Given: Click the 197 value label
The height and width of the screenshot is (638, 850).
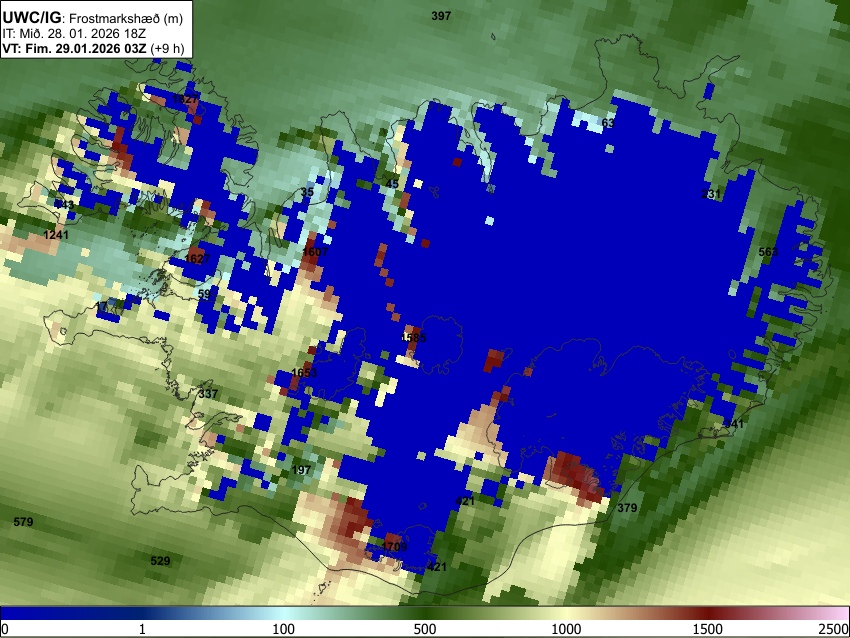Looking at the screenshot, I should click(x=301, y=469).
